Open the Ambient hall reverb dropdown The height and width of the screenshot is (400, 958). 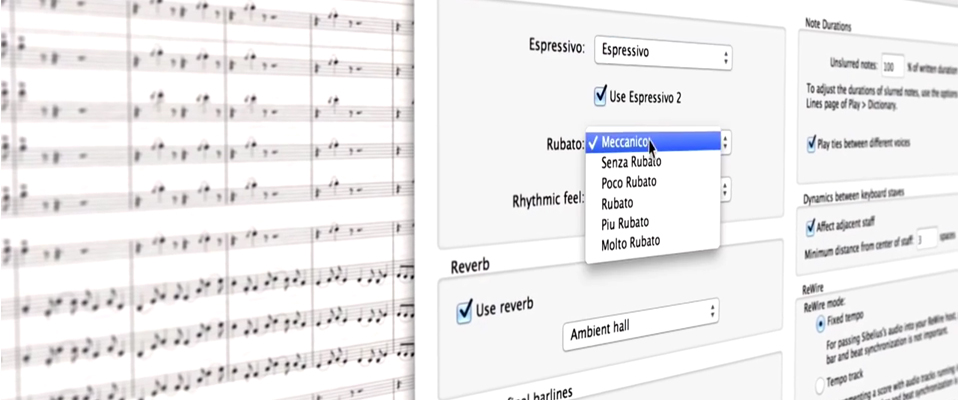[x=640, y=324]
